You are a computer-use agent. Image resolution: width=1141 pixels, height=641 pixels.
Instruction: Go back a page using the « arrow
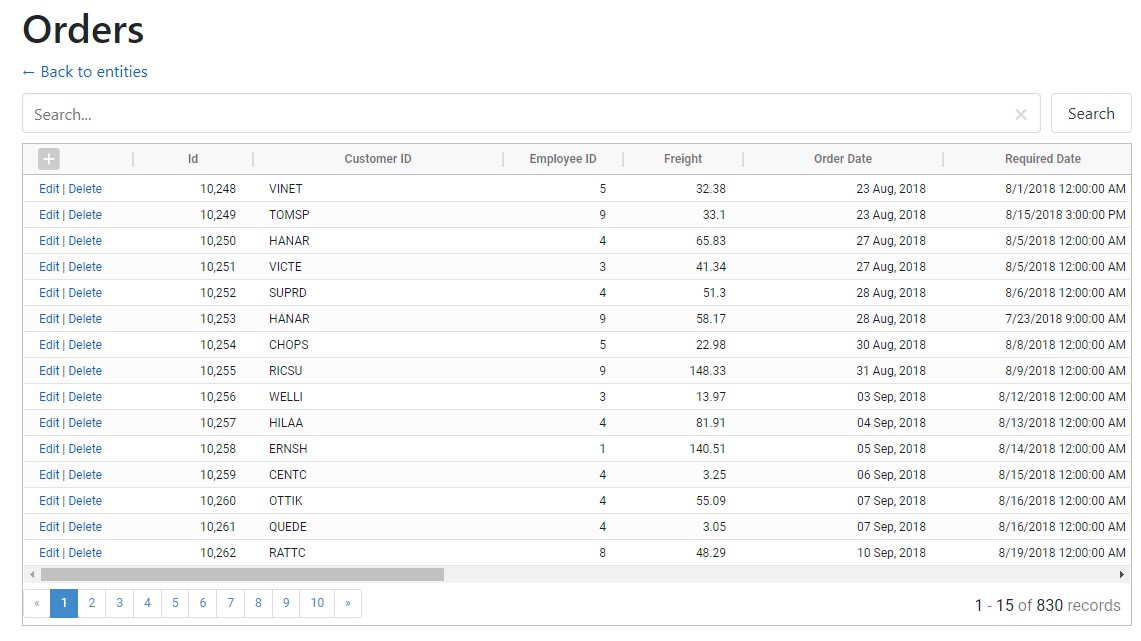click(36, 603)
